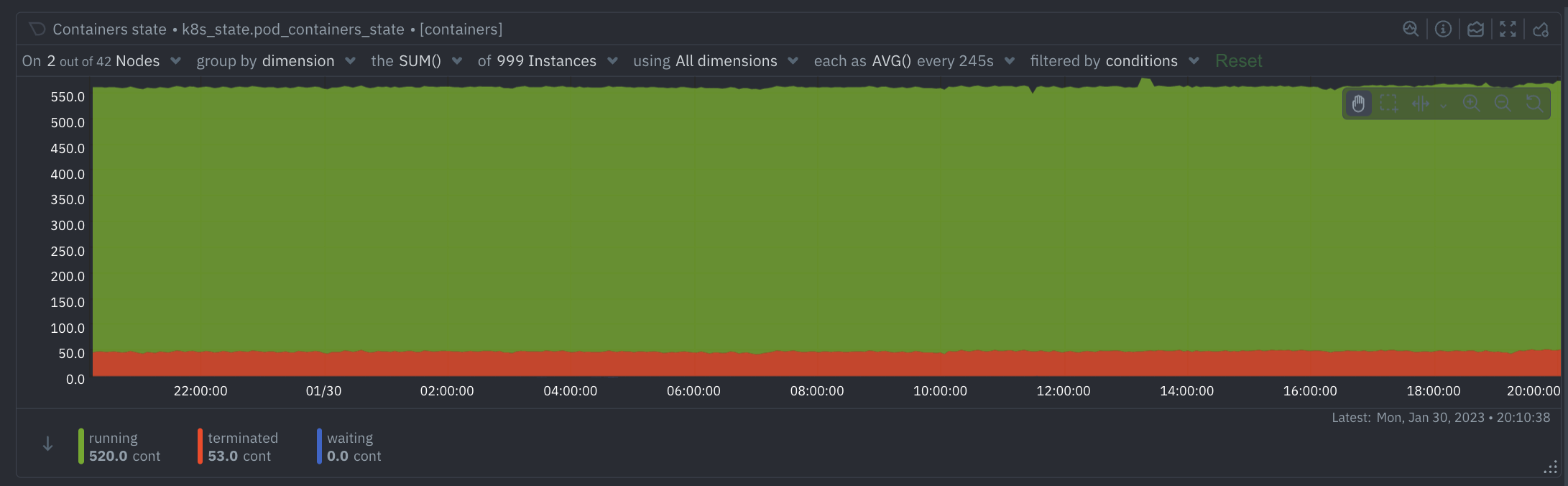
Task: Click the green Reset link
Action: click(x=1238, y=61)
